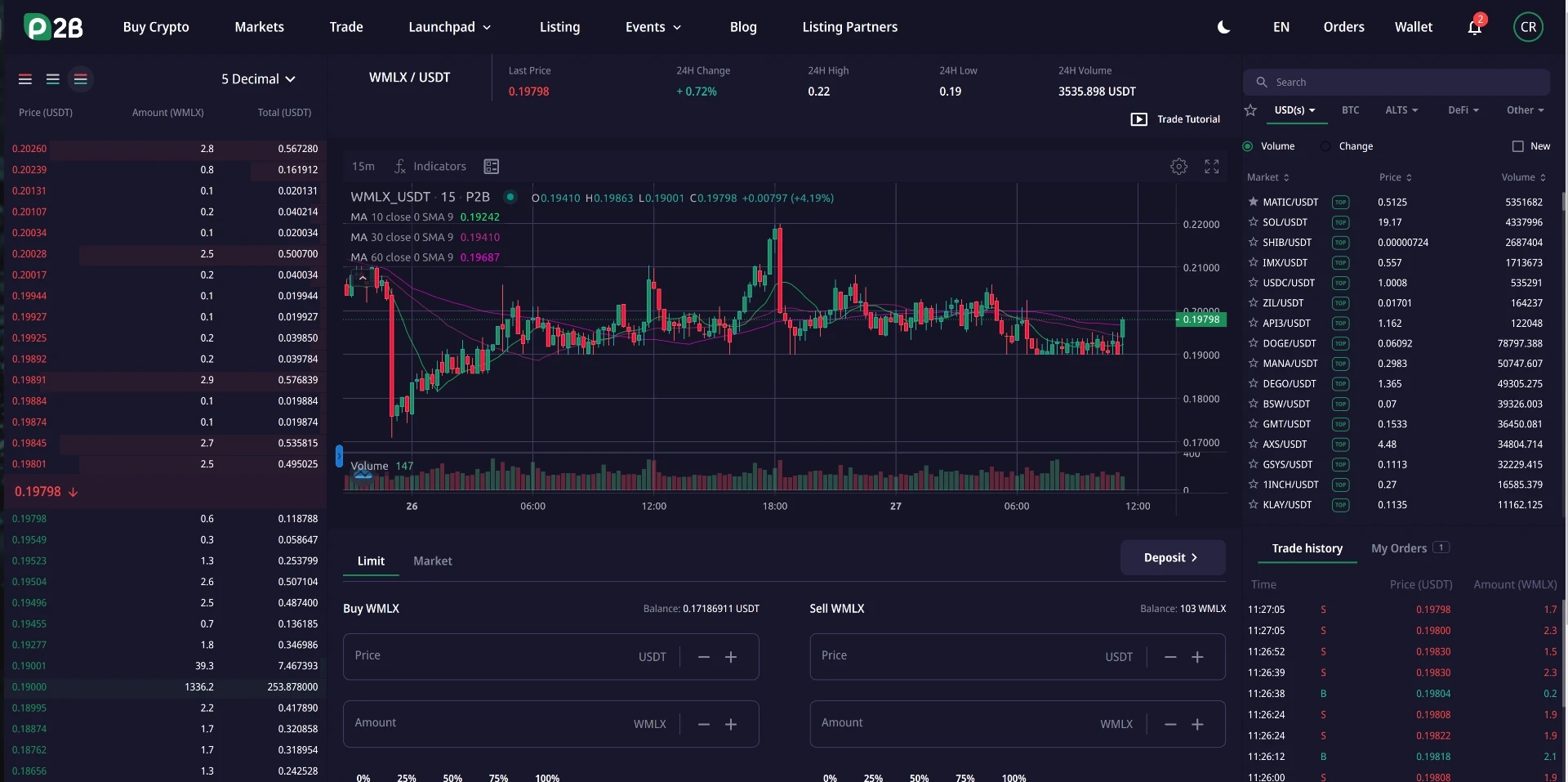Open the Listing link
This screenshot has width=1568, height=782.
point(560,27)
